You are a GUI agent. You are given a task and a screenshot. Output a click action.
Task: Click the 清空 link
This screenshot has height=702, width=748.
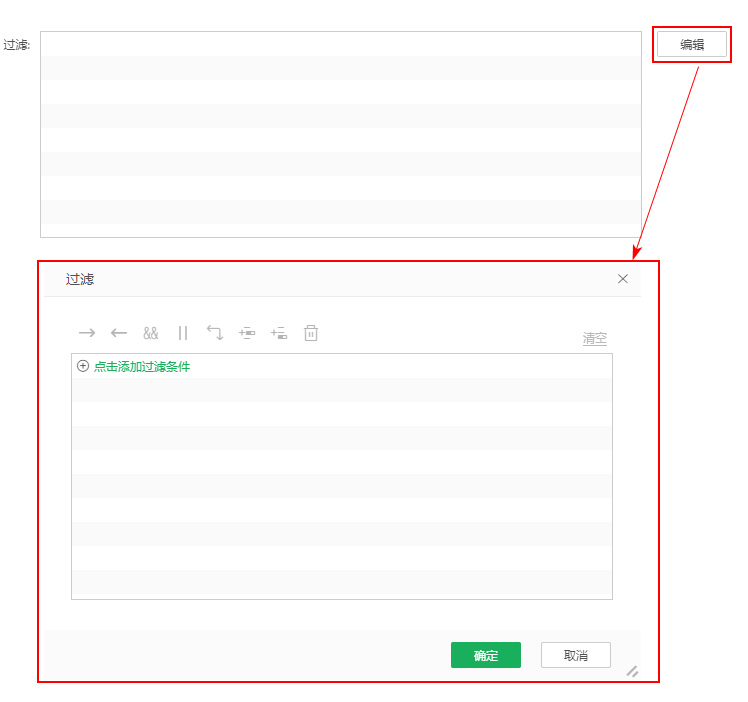click(594, 339)
